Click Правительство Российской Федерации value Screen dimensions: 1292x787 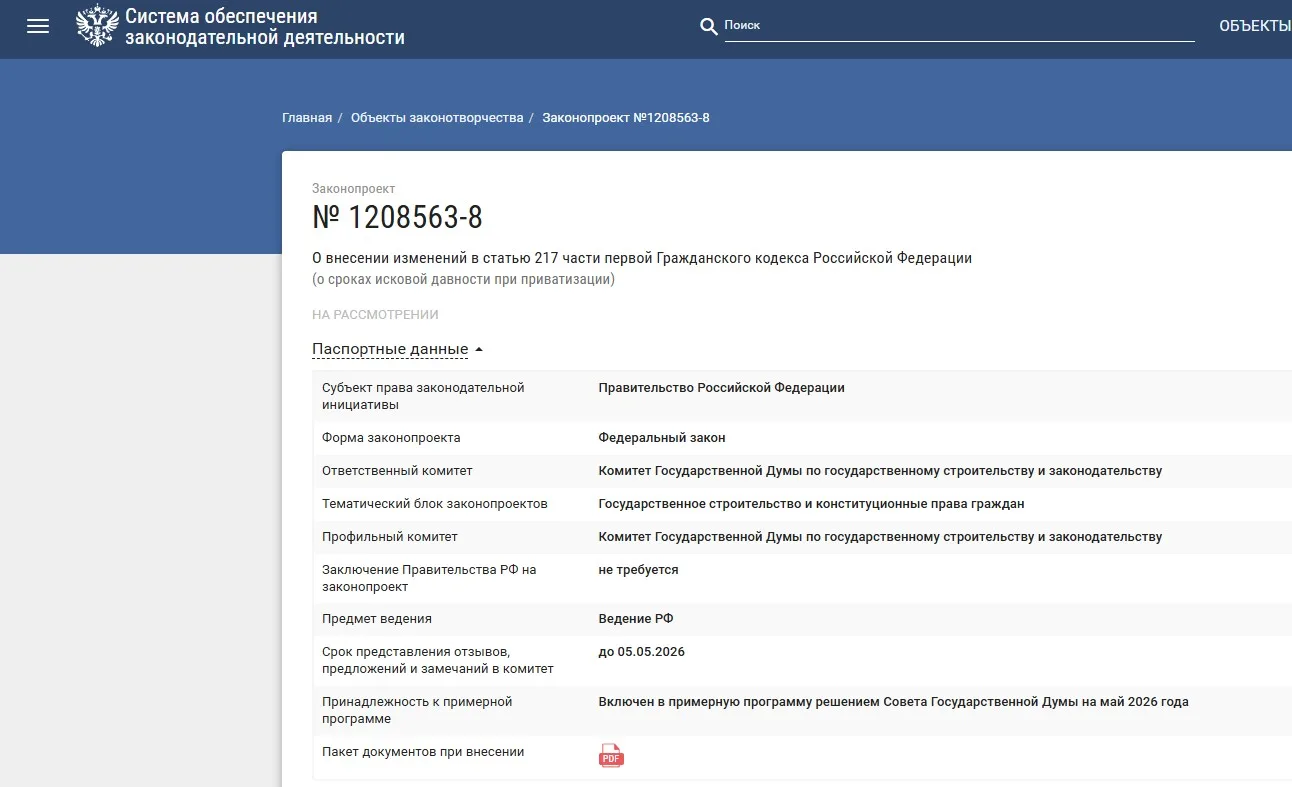coord(722,388)
